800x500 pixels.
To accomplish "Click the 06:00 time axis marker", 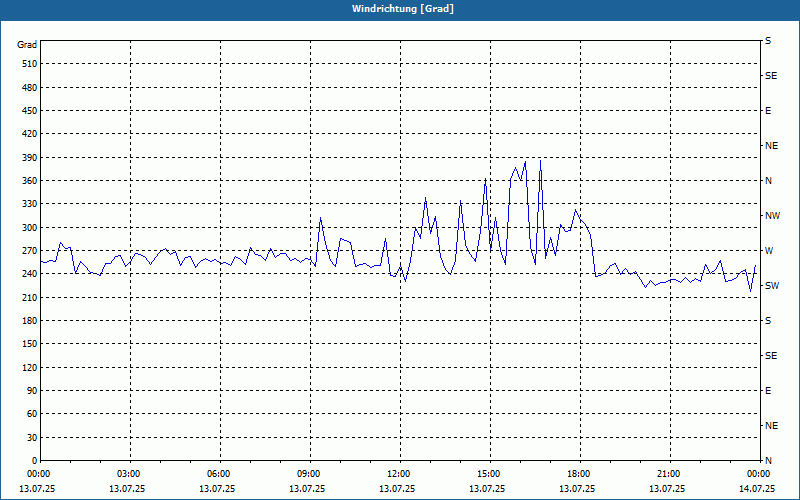I will pos(219,474).
